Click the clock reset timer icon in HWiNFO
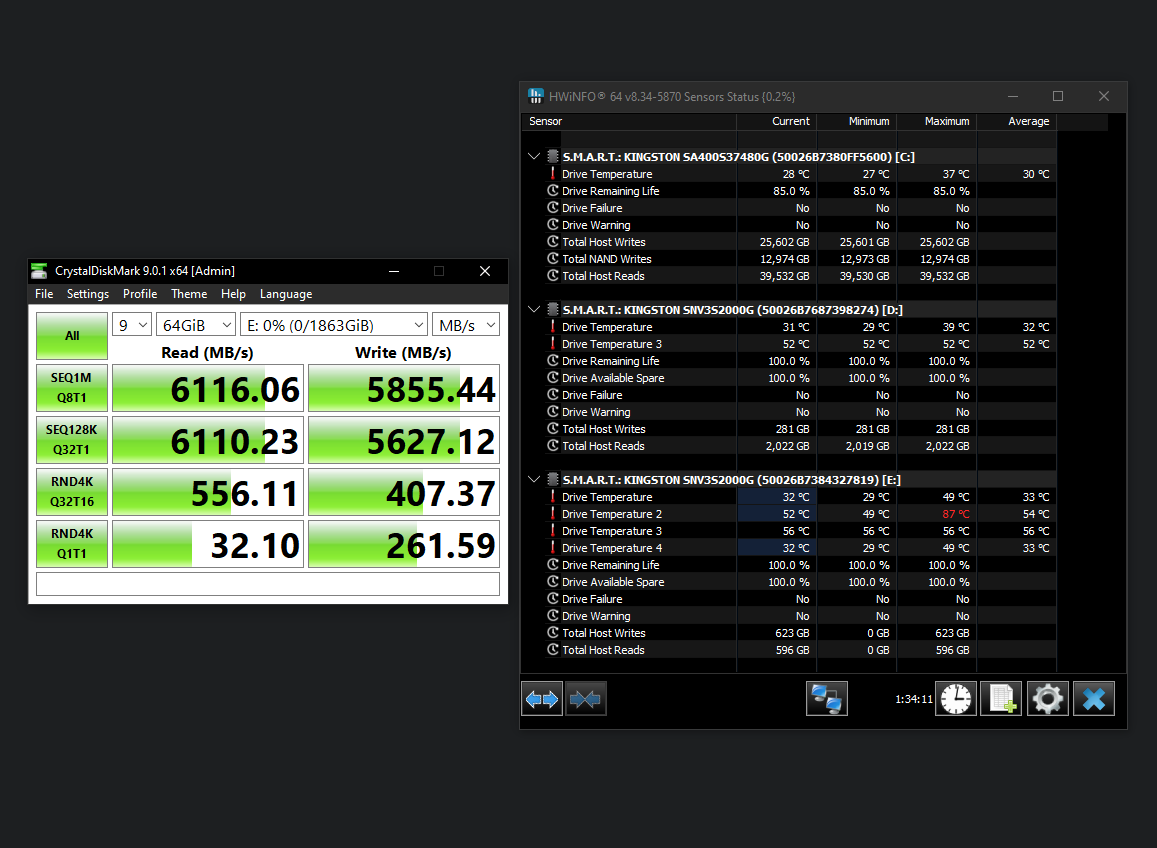The width and height of the screenshot is (1157, 848). (956, 699)
